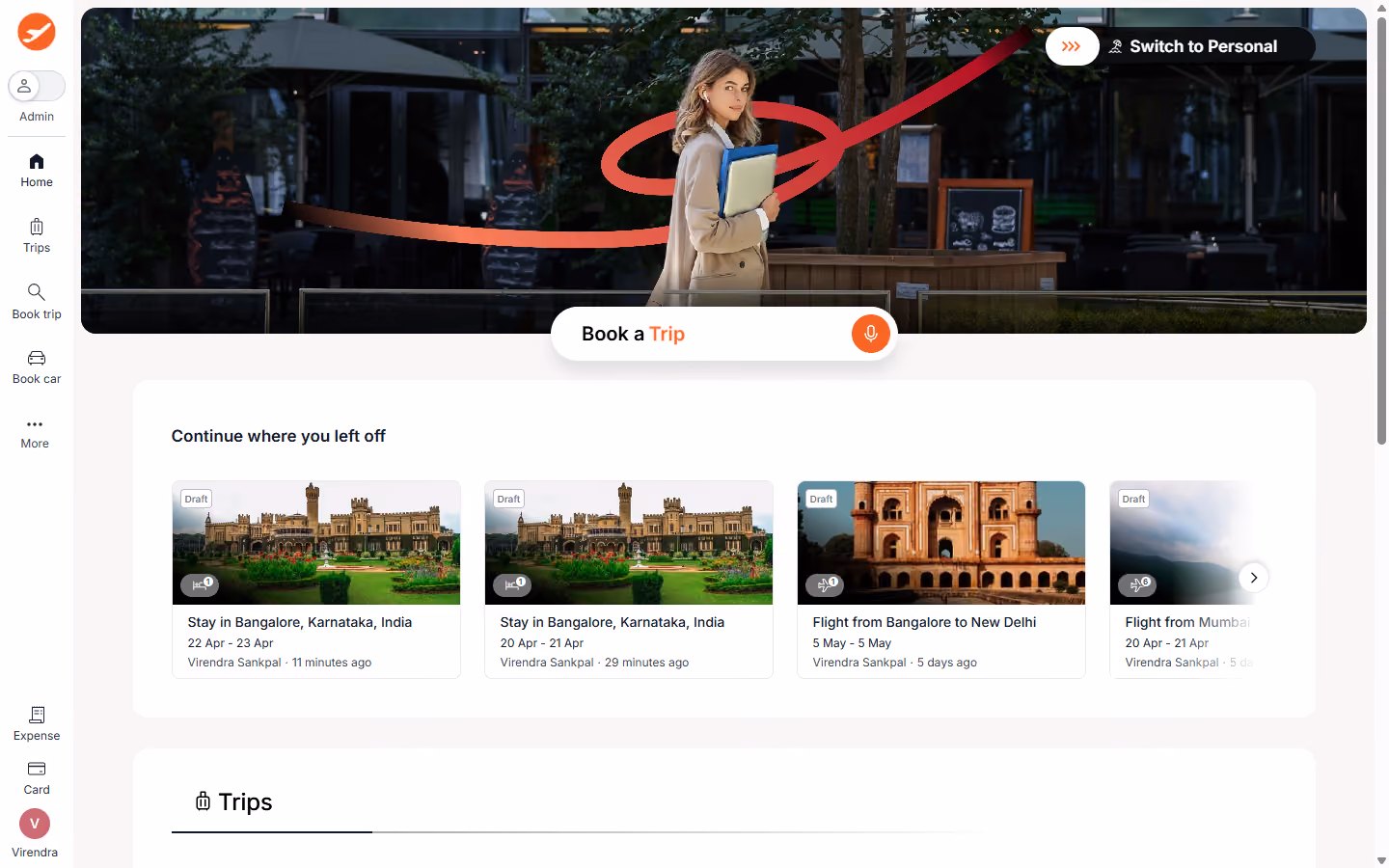Open Home in the sidebar
The image size is (1389, 868).
click(37, 171)
